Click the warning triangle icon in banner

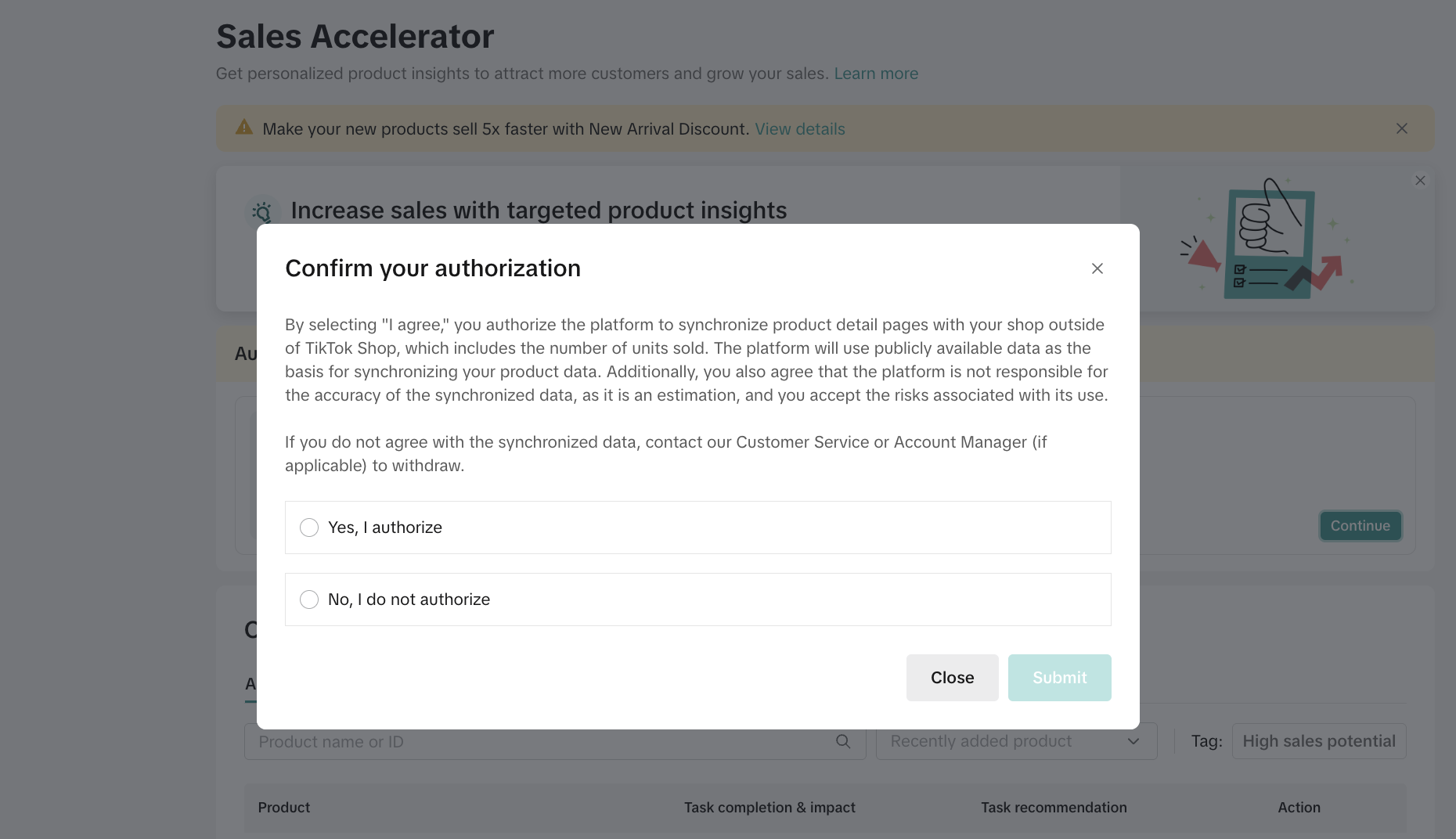tap(244, 128)
